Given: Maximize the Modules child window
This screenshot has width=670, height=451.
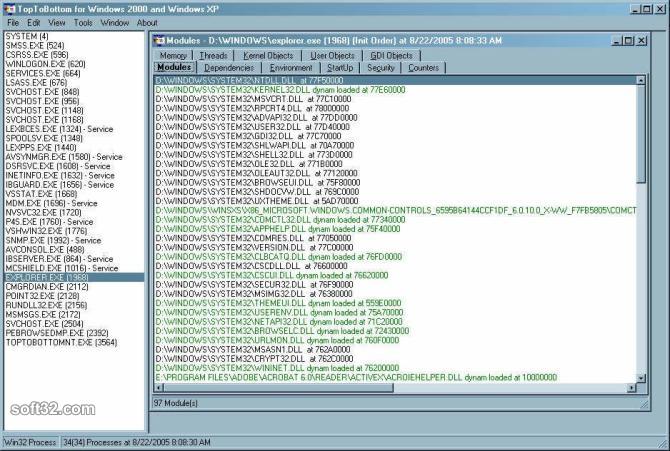Looking at the screenshot, I should pyautogui.click(x=628, y=41).
